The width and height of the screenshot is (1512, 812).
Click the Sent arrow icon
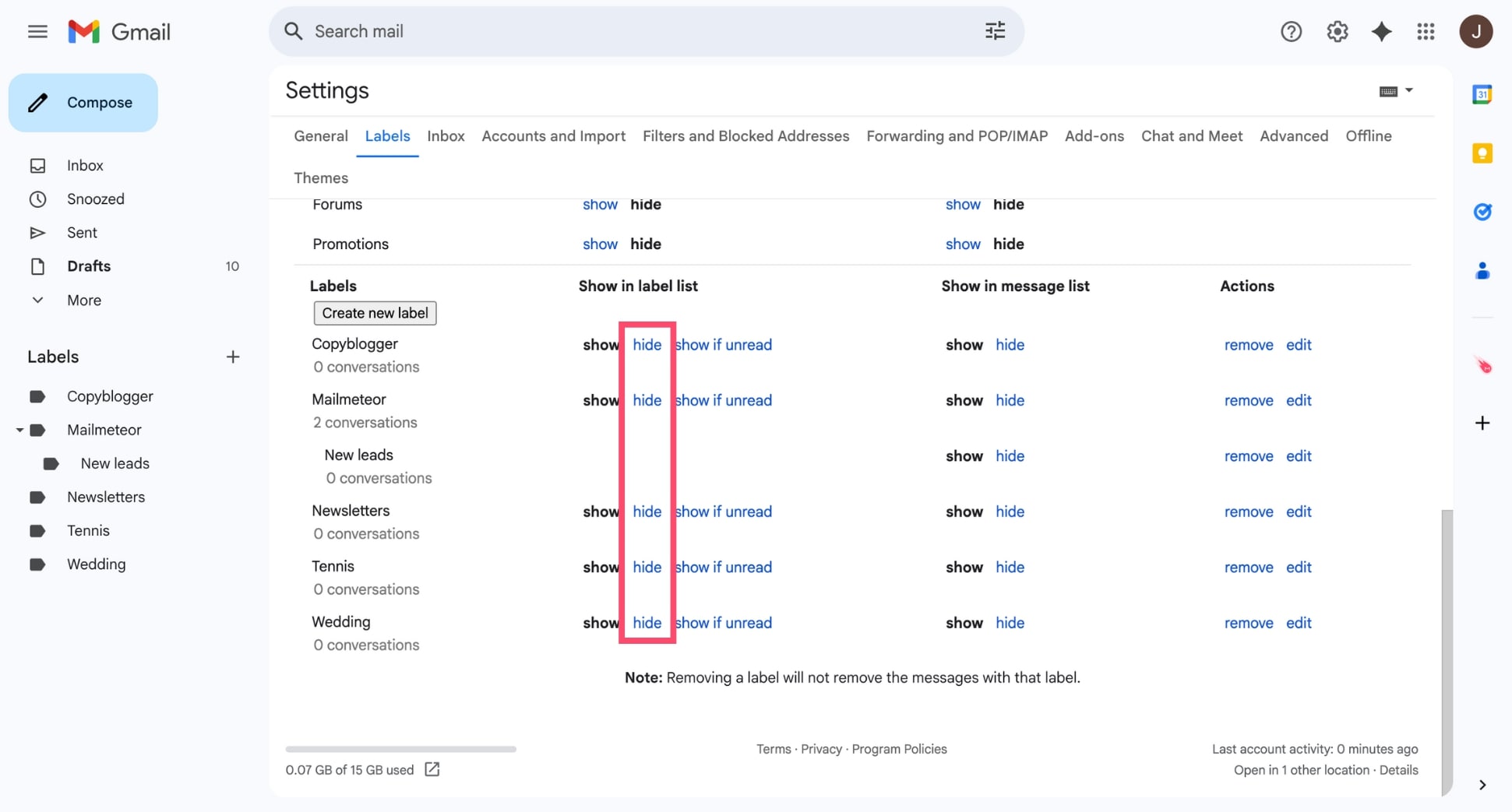pos(37,232)
